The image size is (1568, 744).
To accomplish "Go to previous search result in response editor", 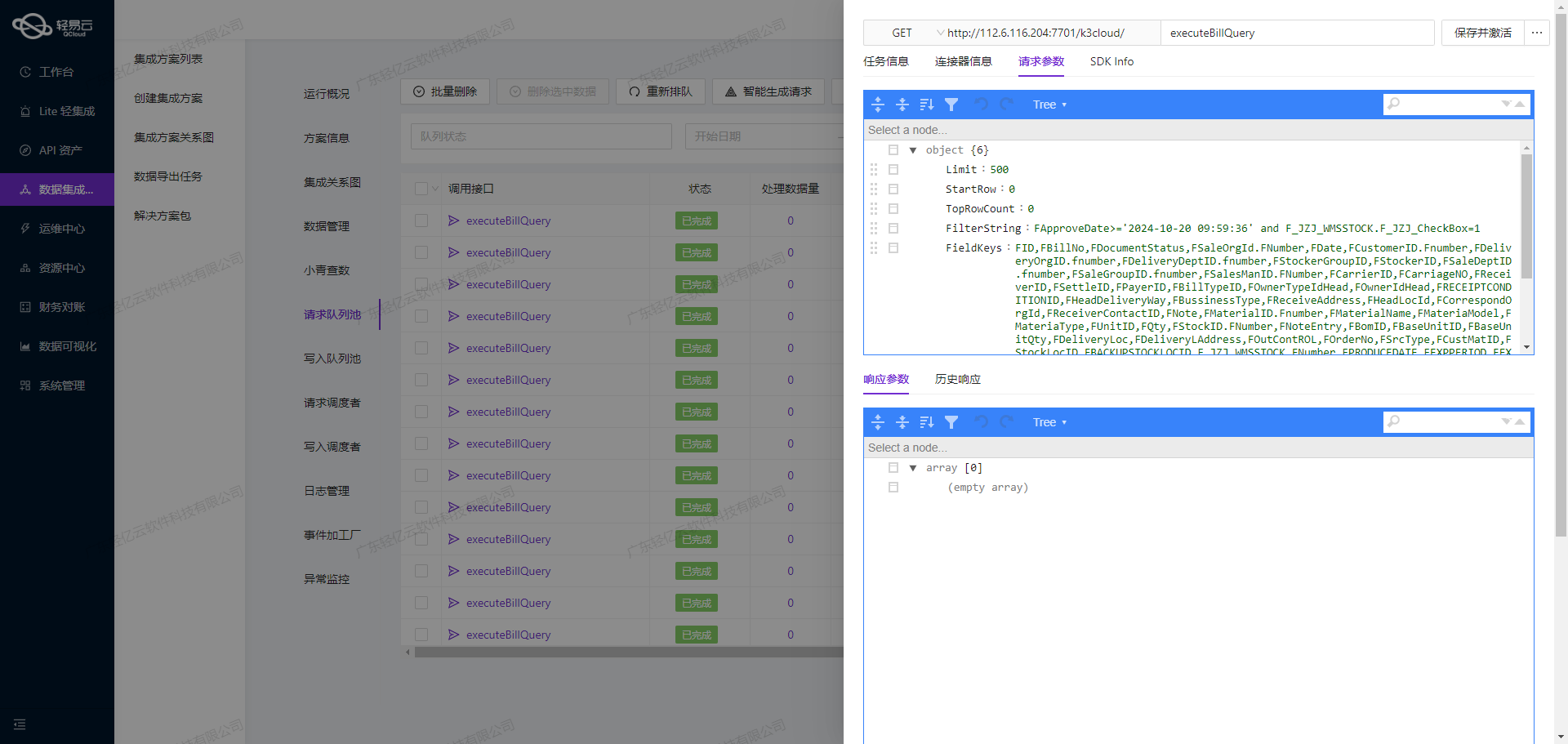I will click(1519, 421).
